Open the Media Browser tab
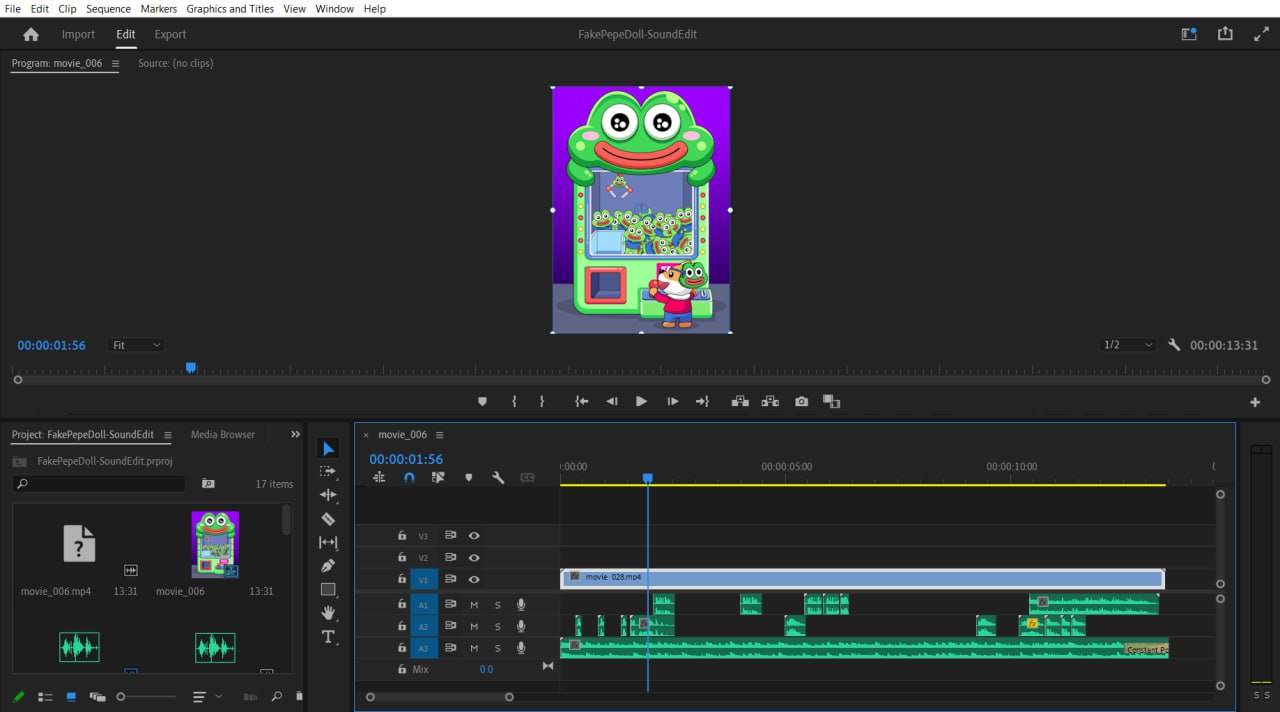The width and height of the screenshot is (1280, 712). [223, 435]
